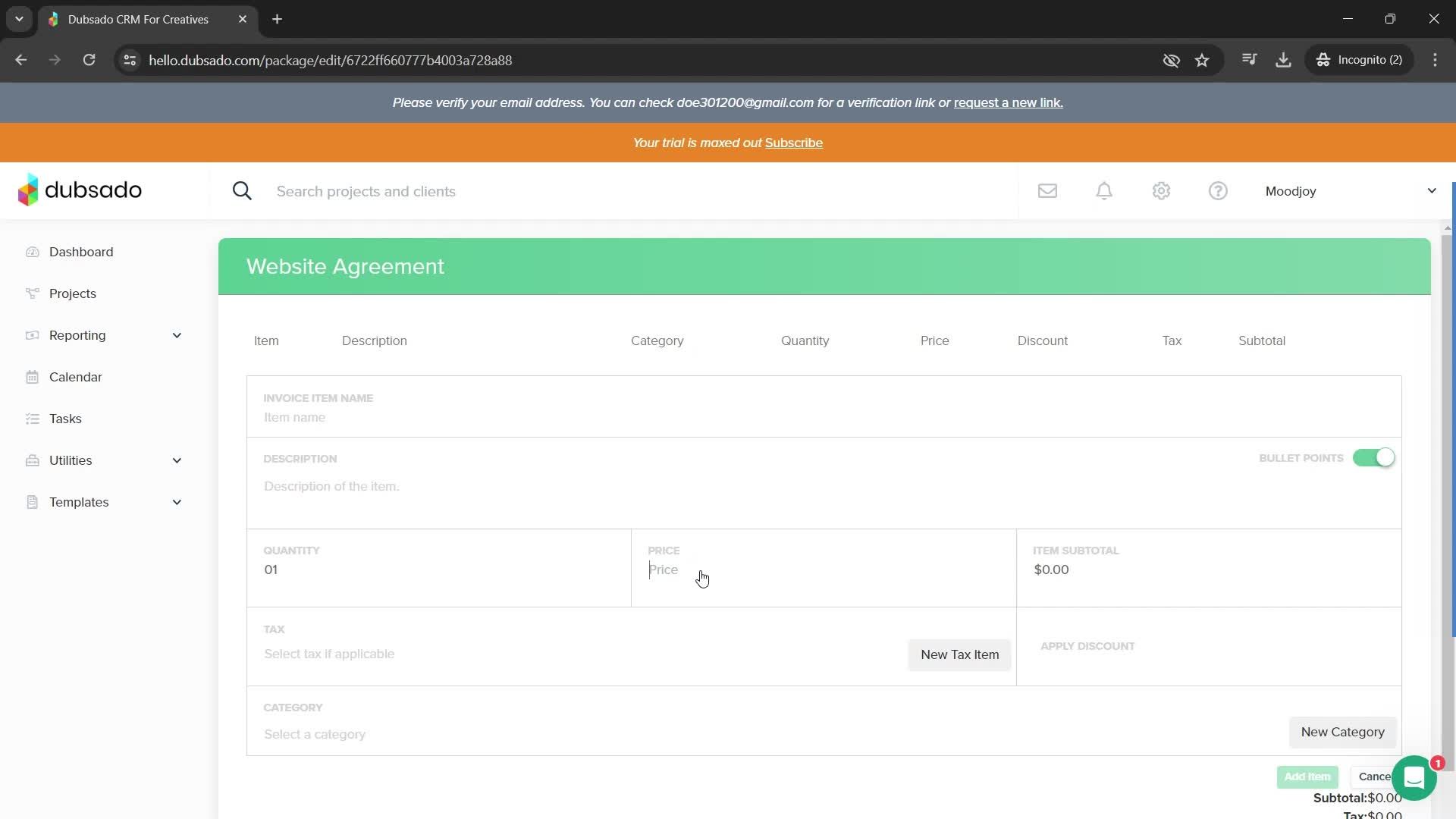Screen dimensions: 1456x819
Task: Open the Chrome three-dot menu
Action: [x=1435, y=60]
